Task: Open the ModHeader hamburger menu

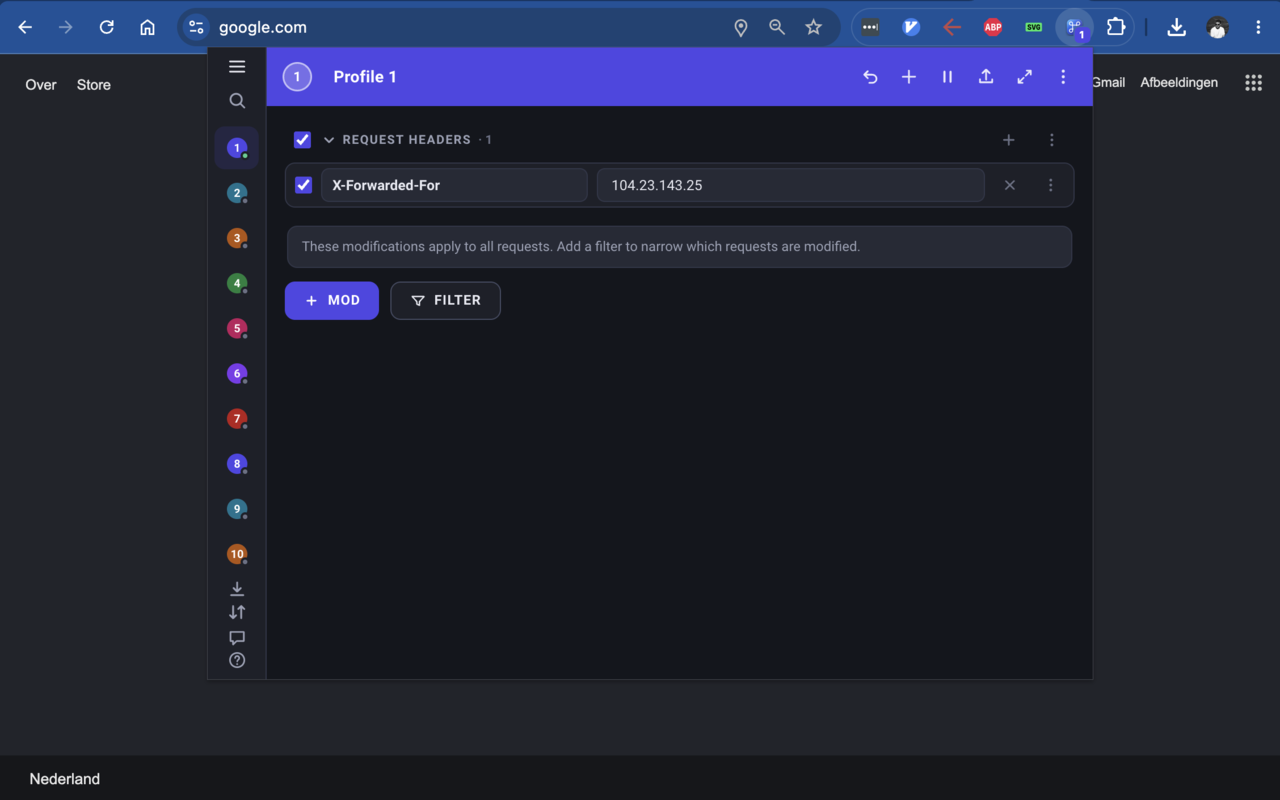Action: [x=237, y=67]
